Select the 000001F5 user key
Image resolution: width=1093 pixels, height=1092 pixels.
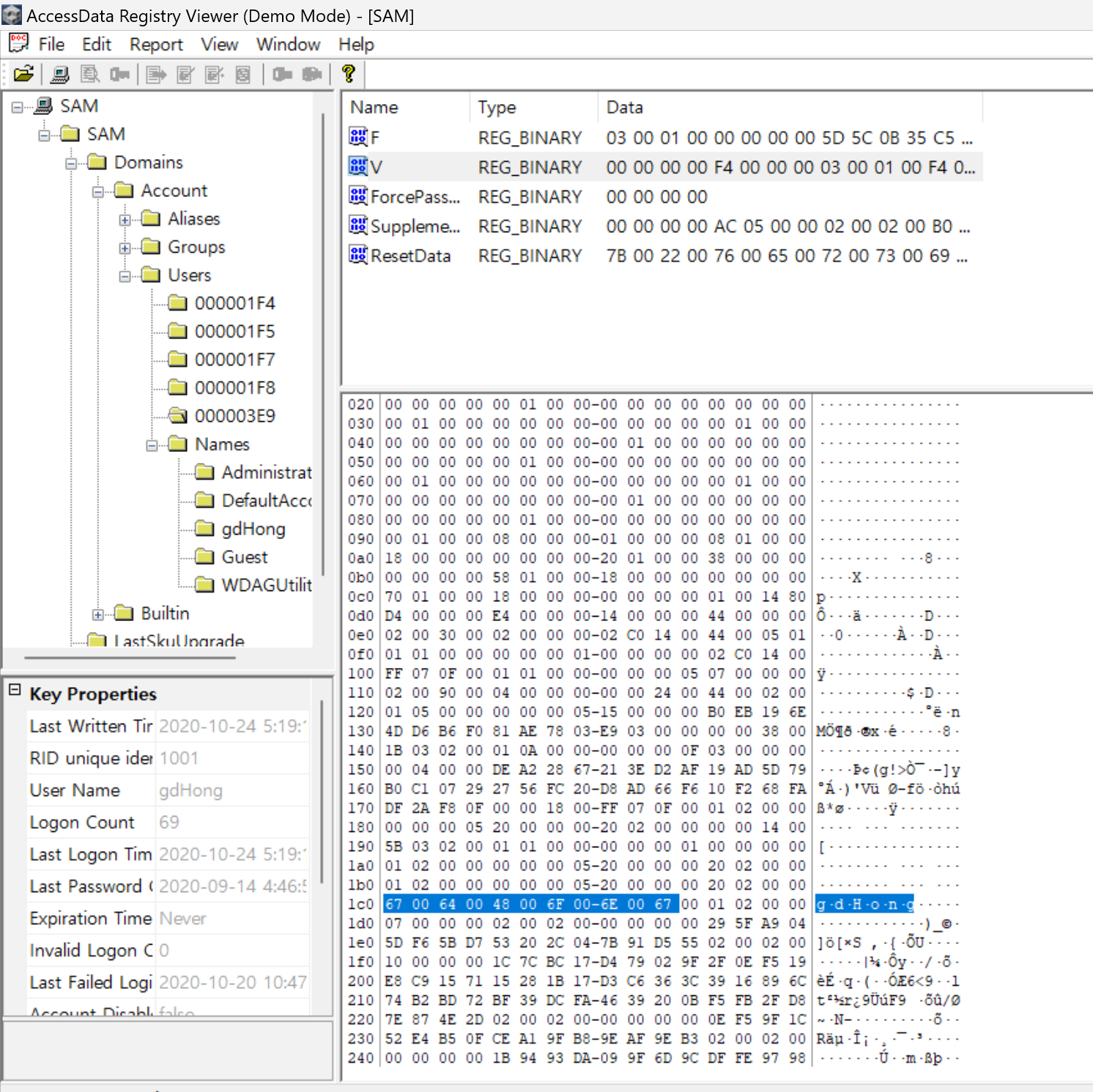tap(234, 331)
